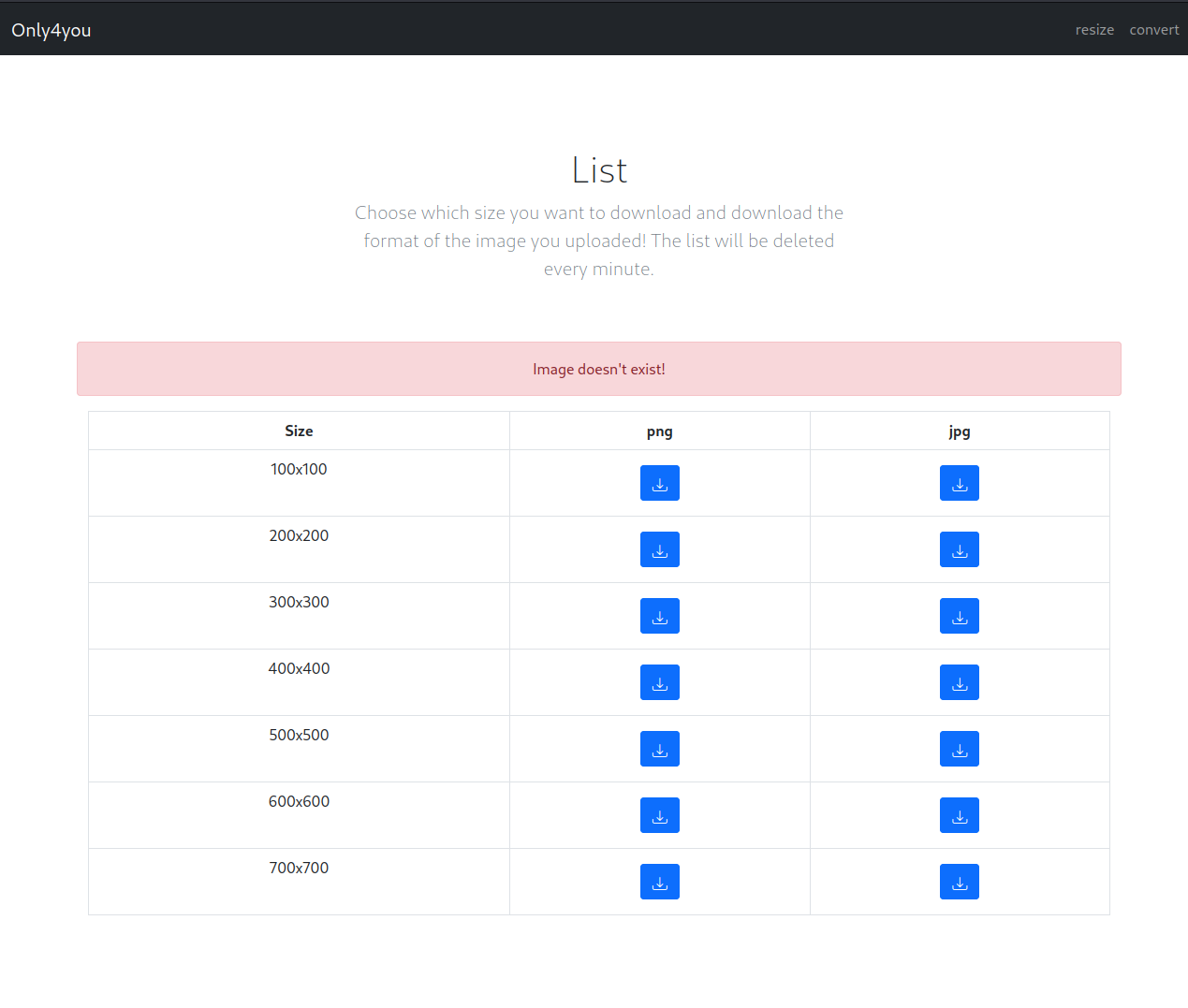Download the 300x300 png image
The image size is (1188, 1008).
click(x=660, y=616)
